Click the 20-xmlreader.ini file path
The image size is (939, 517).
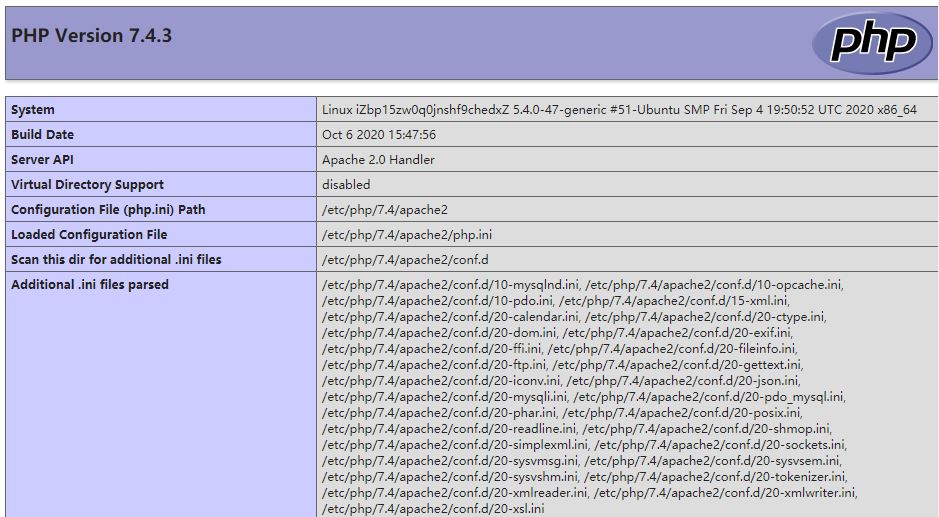click(455, 493)
